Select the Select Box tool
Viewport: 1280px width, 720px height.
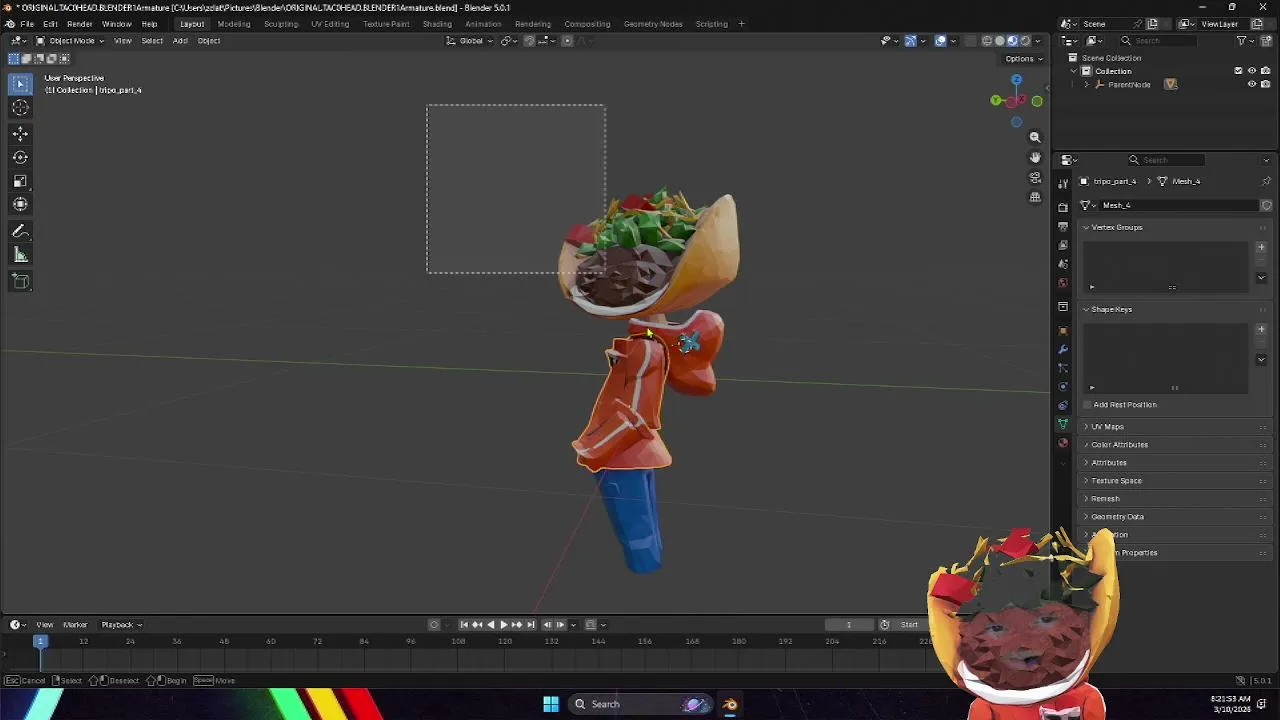click(x=20, y=84)
